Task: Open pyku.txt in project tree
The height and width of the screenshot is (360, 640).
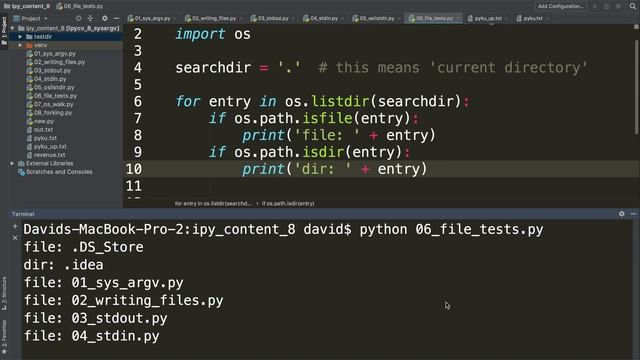Action: (45, 138)
